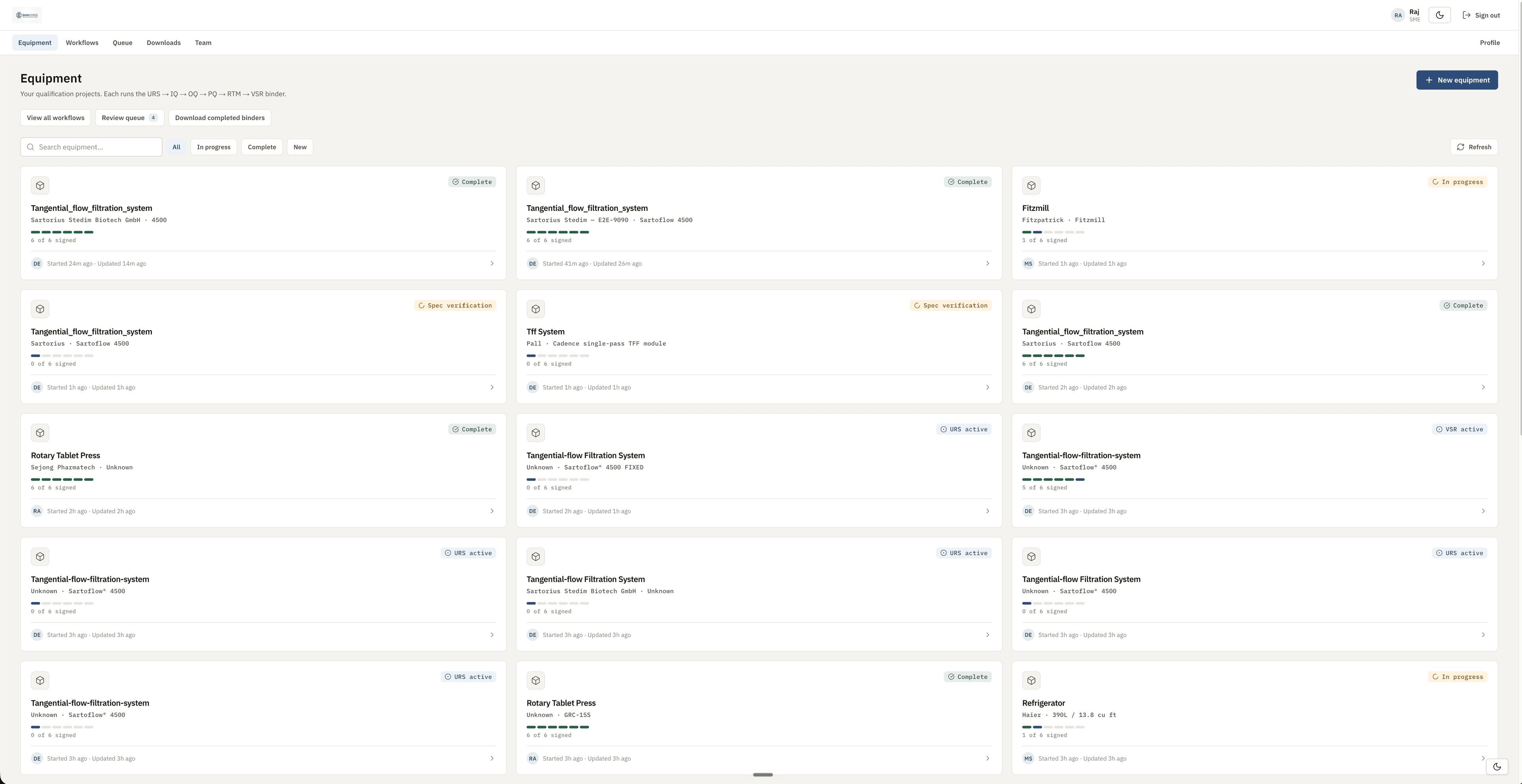Click RA avatar on GRC-15S card
Image resolution: width=1522 pixels, height=784 pixels.
pyautogui.click(x=533, y=759)
